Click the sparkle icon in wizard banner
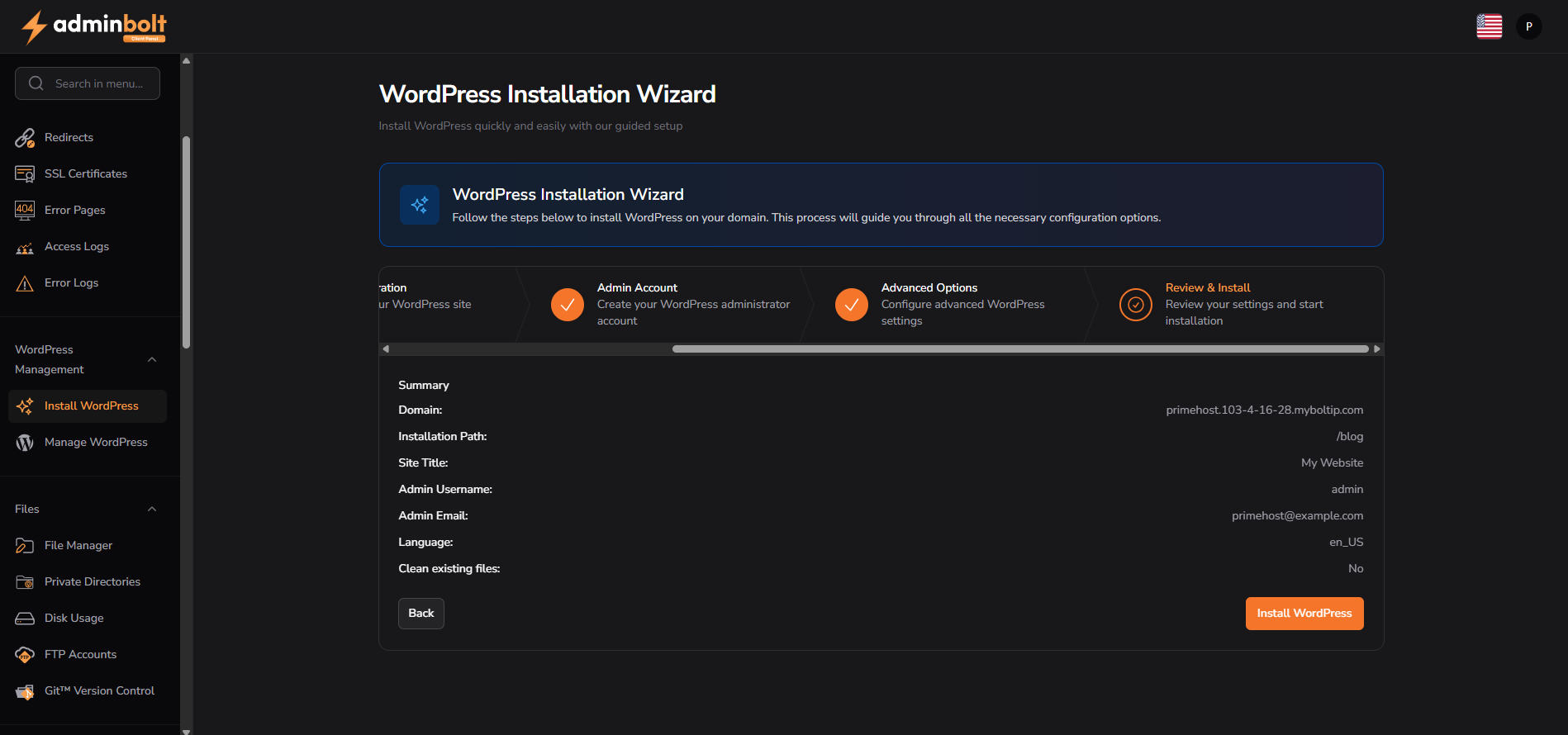Viewport: 1568px width, 735px height. pyautogui.click(x=420, y=204)
